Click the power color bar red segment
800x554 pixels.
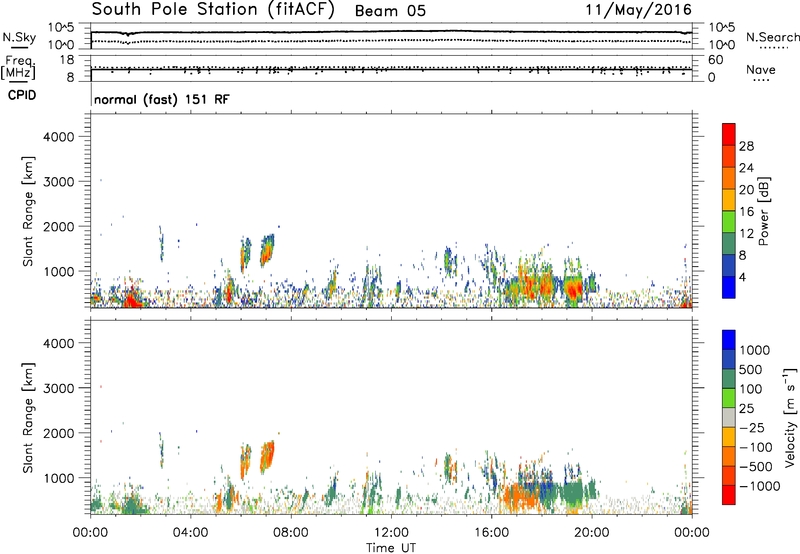729,134
